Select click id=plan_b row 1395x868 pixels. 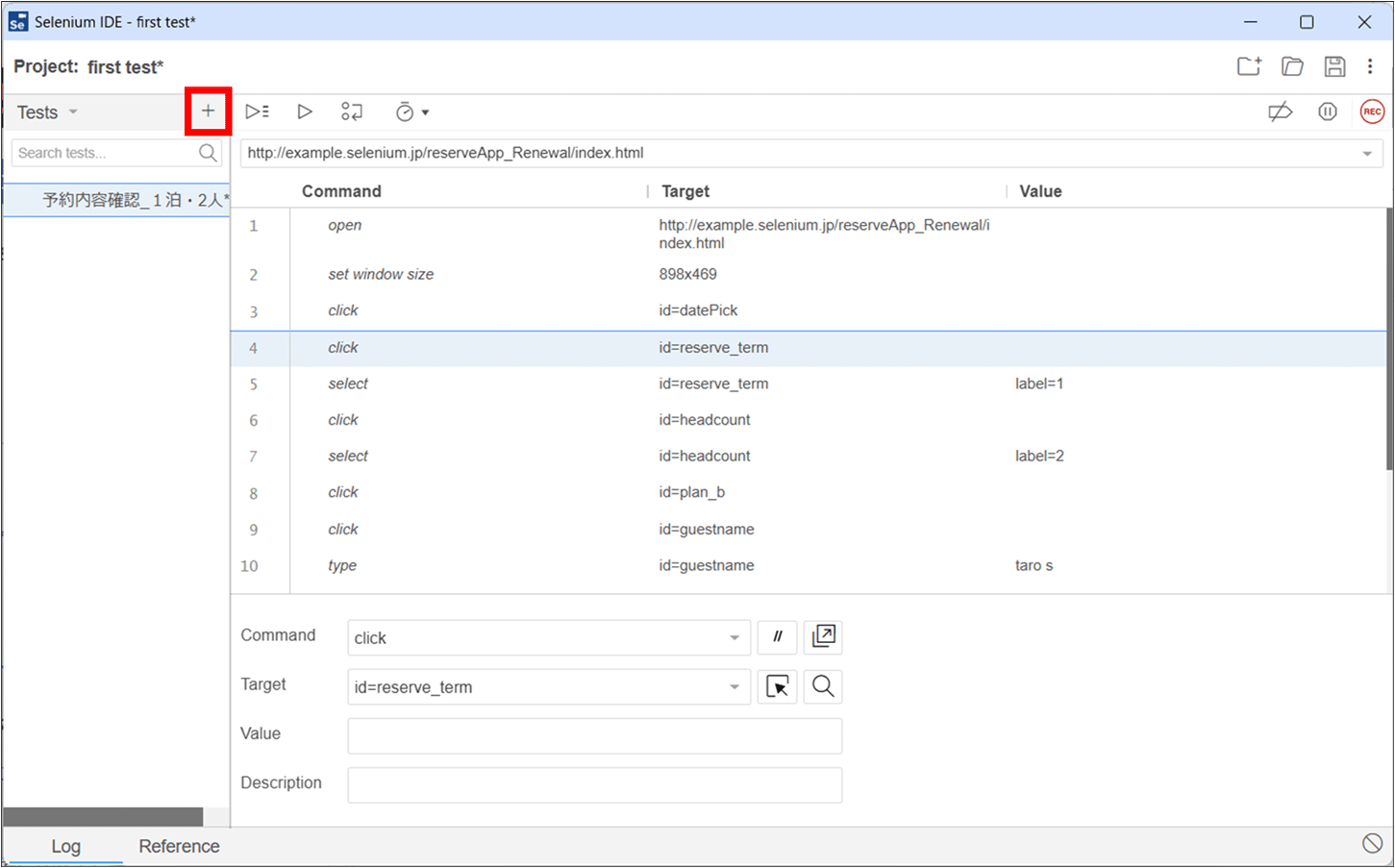[x=809, y=492]
